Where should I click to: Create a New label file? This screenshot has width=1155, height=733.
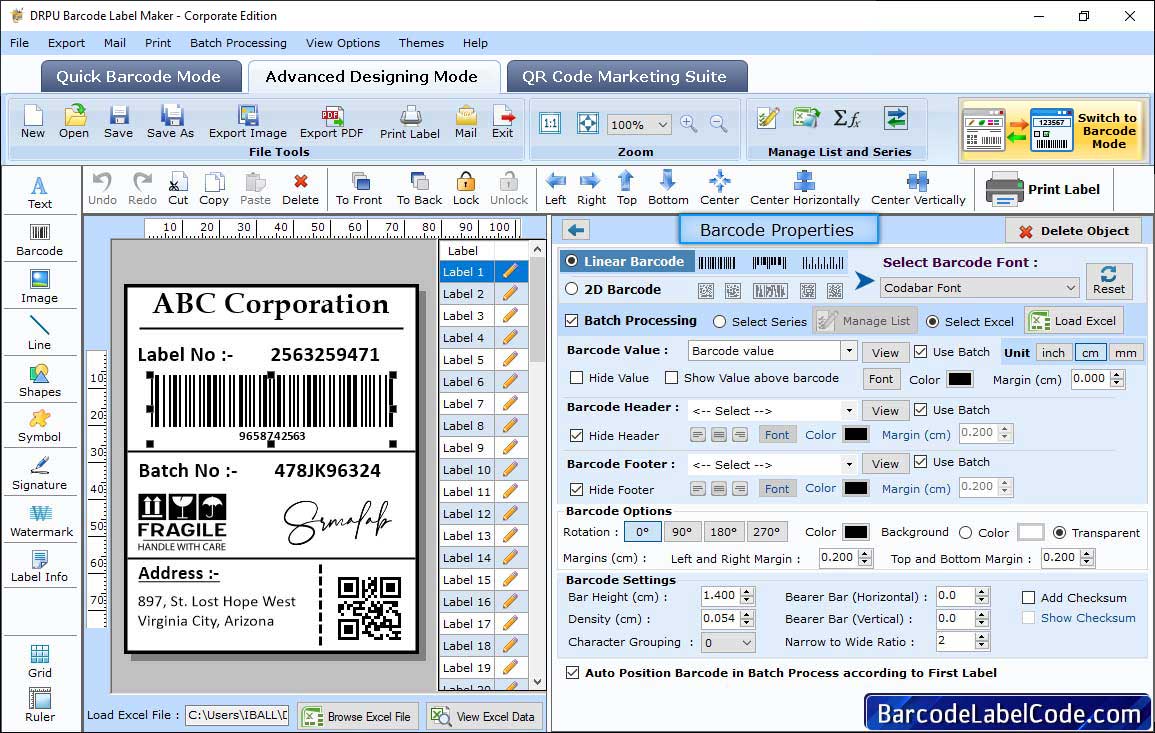click(x=33, y=122)
